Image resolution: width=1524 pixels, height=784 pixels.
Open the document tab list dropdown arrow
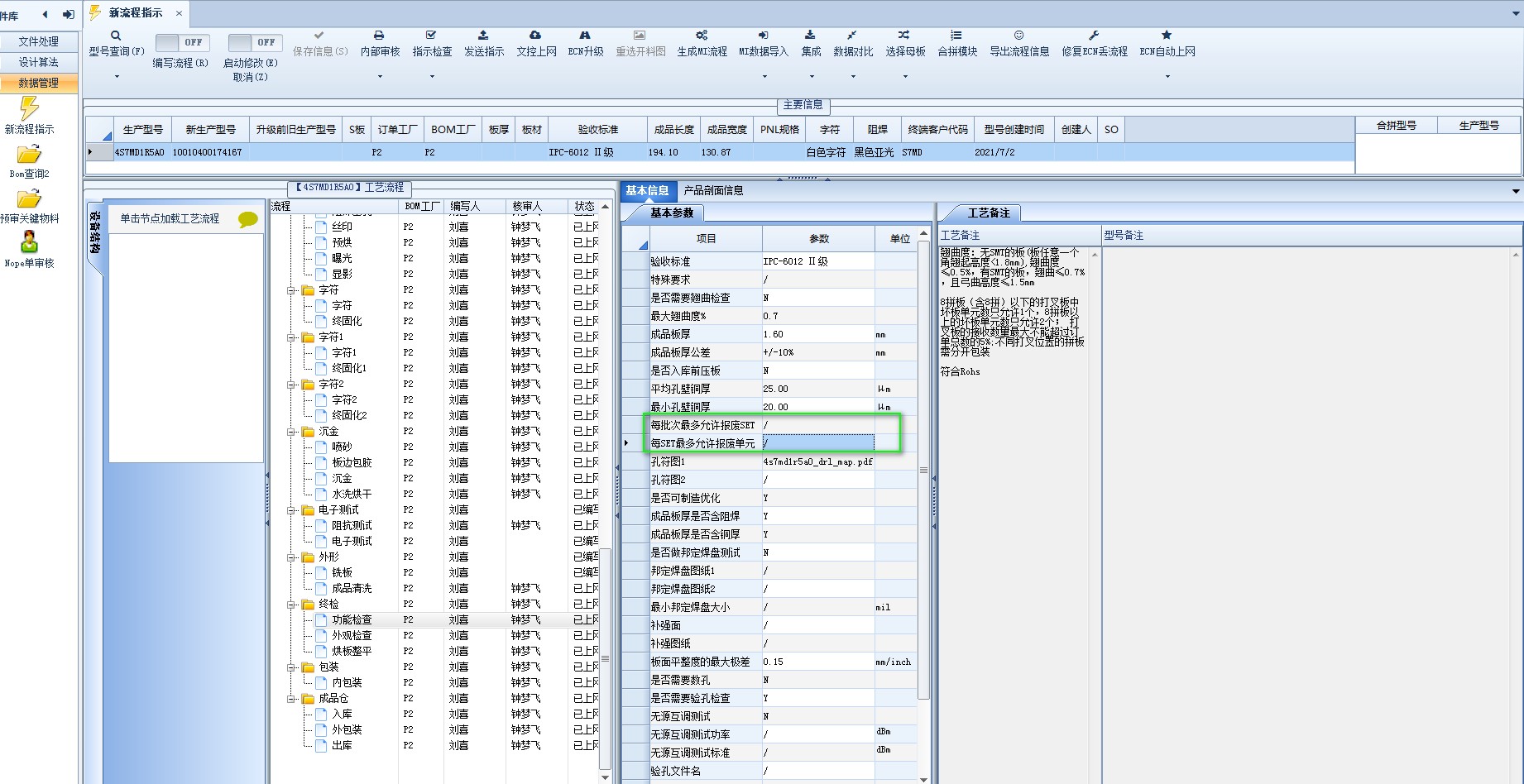(x=1516, y=14)
